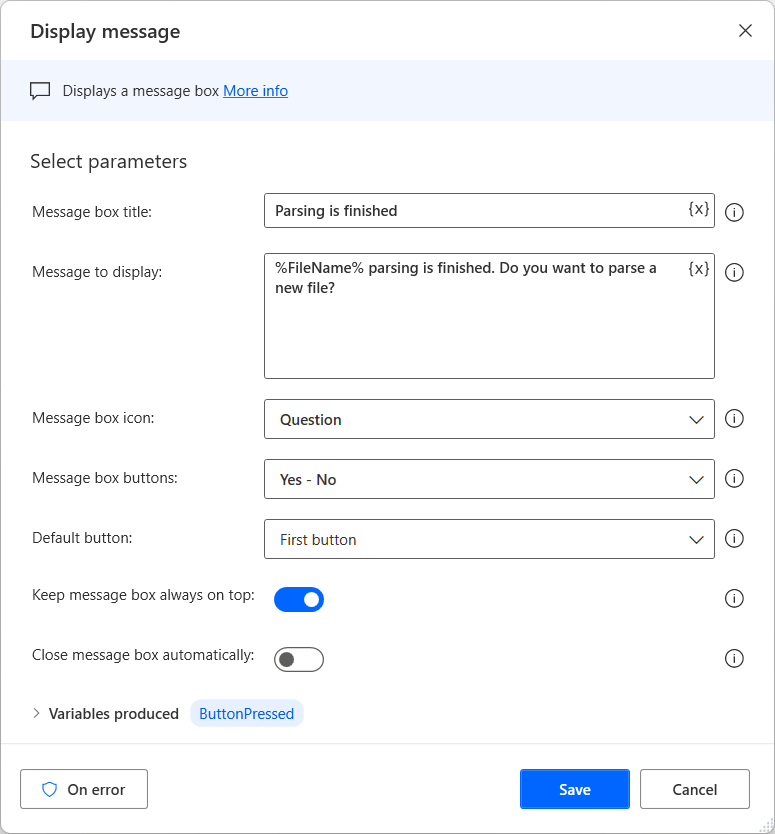Open Message box buttons dropdown

click(489, 479)
